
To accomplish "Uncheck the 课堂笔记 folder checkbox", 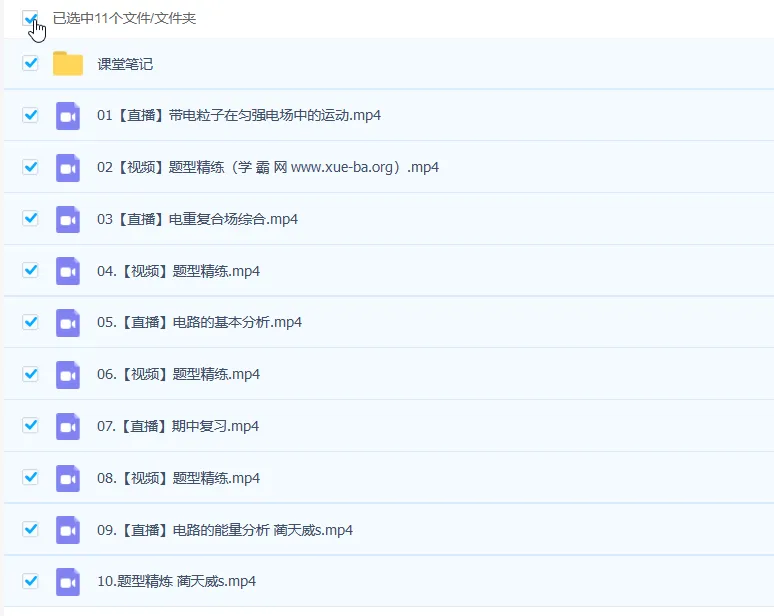I will coord(30,64).
